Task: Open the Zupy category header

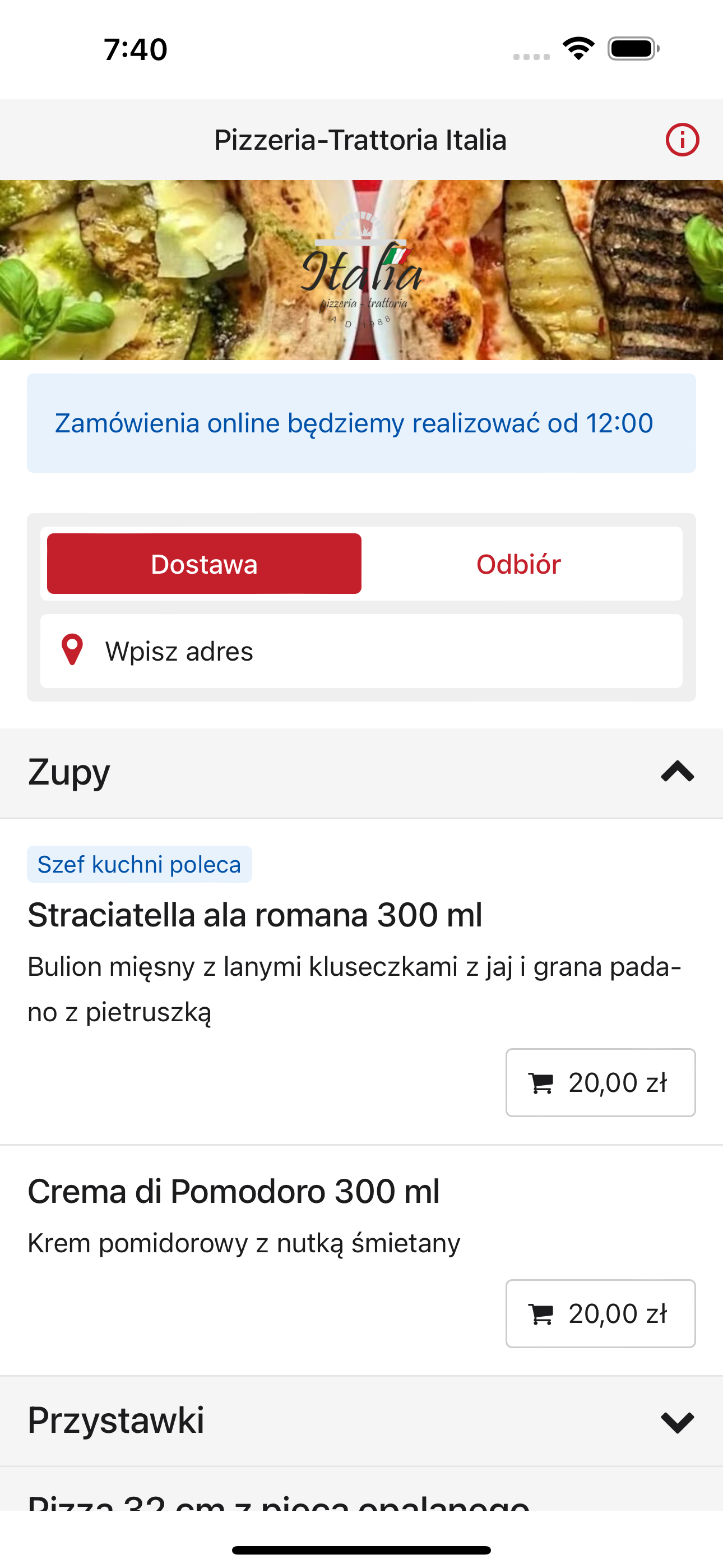Action: click(361, 773)
